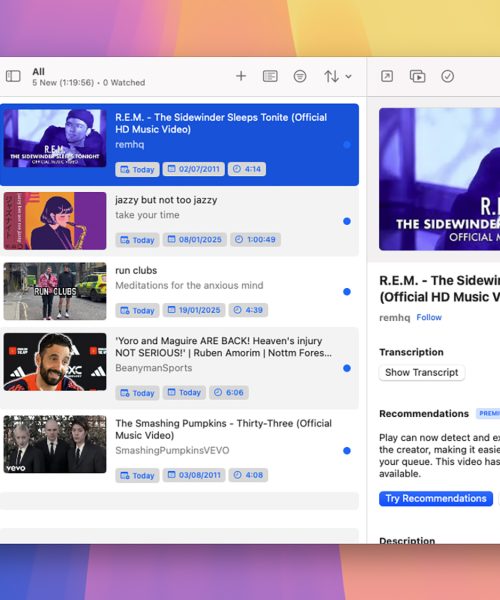The width and height of the screenshot is (500, 600).
Task: Toggle unwatched dot on jazzy video
Action: [347, 221]
